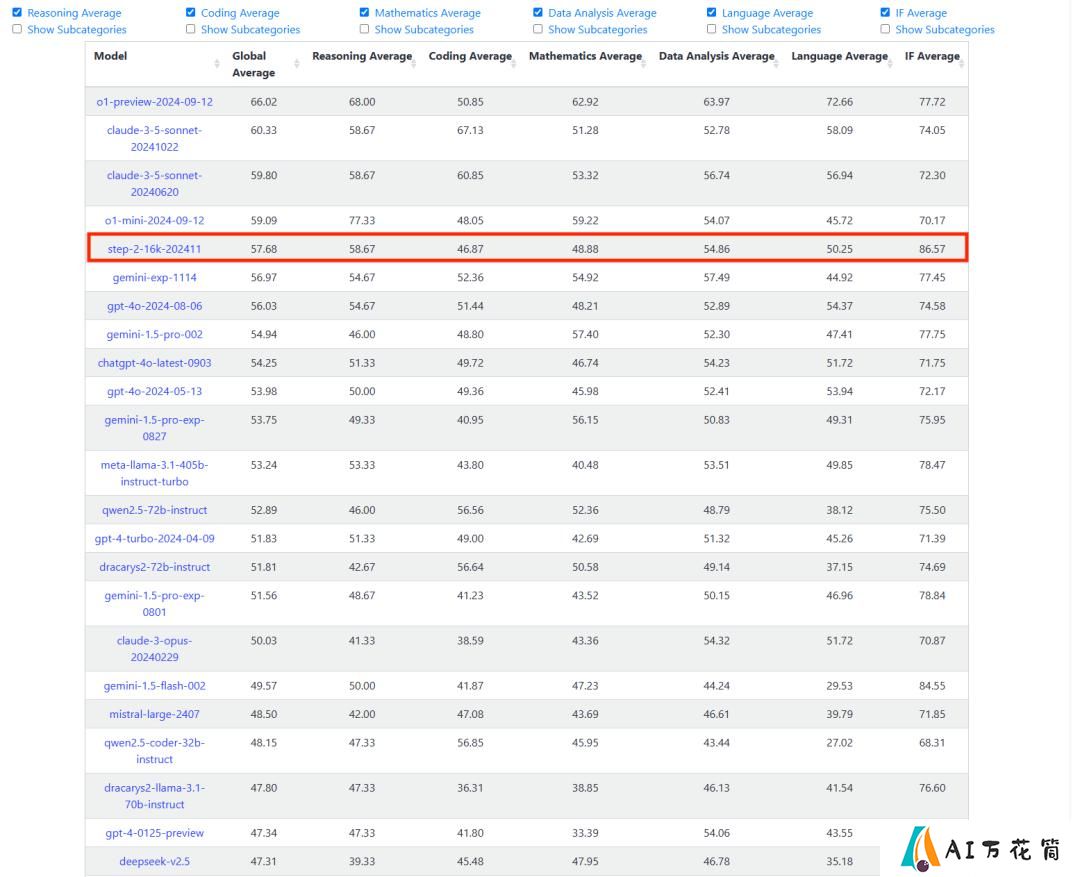Sort by Mathematics Average sort arrows

pyautogui.click(x=644, y=63)
